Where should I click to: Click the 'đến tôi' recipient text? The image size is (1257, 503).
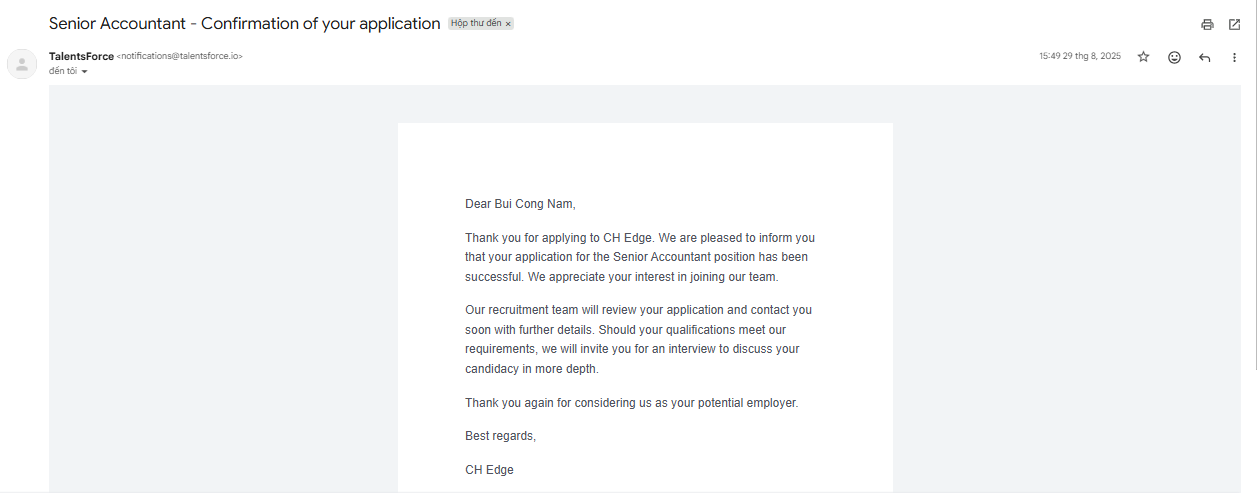(x=63, y=72)
